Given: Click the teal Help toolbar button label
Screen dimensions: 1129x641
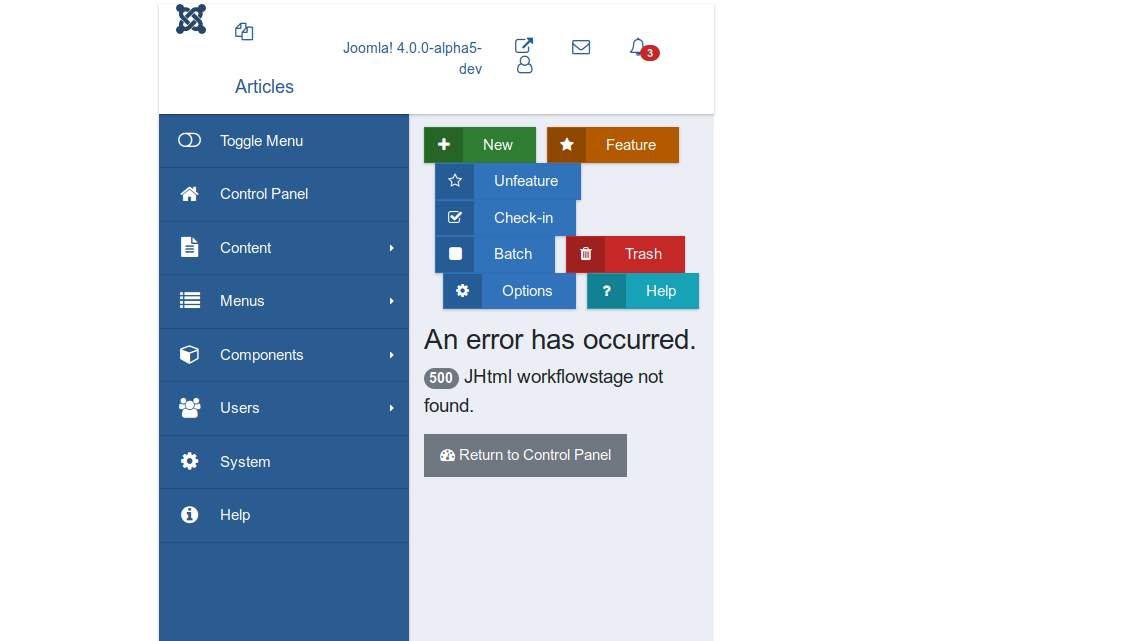Looking at the screenshot, I should (x=661, y=291).
